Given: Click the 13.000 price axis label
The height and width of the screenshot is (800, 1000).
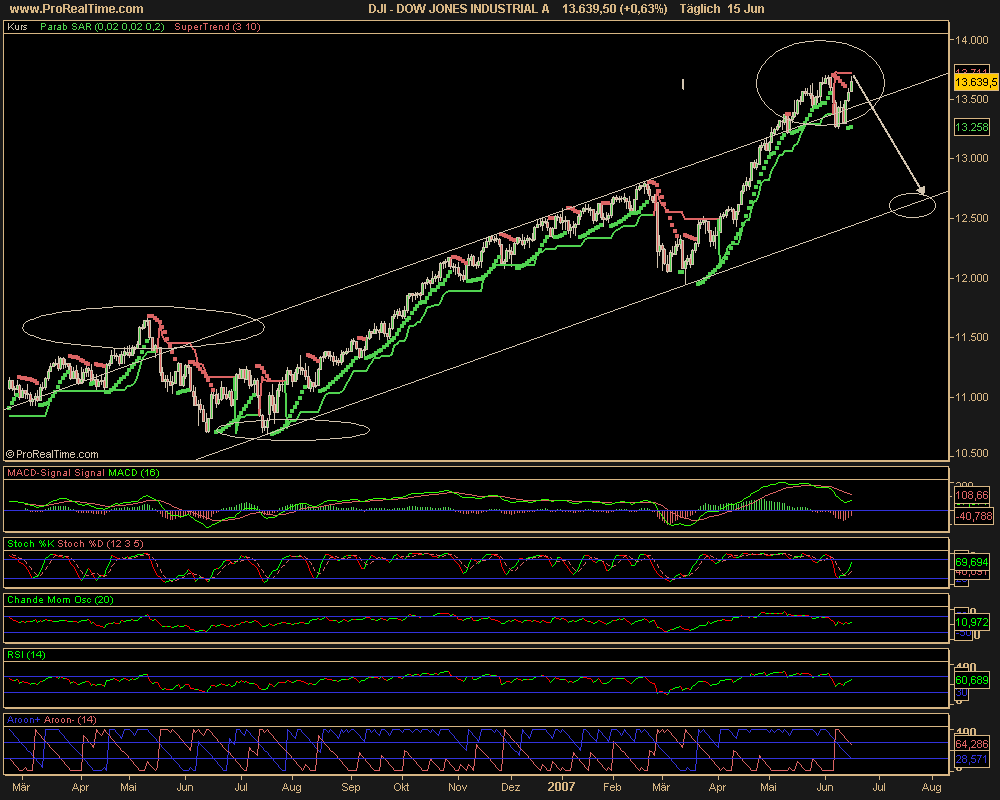Looking at the screenshot, I should (x=971, y=158).
